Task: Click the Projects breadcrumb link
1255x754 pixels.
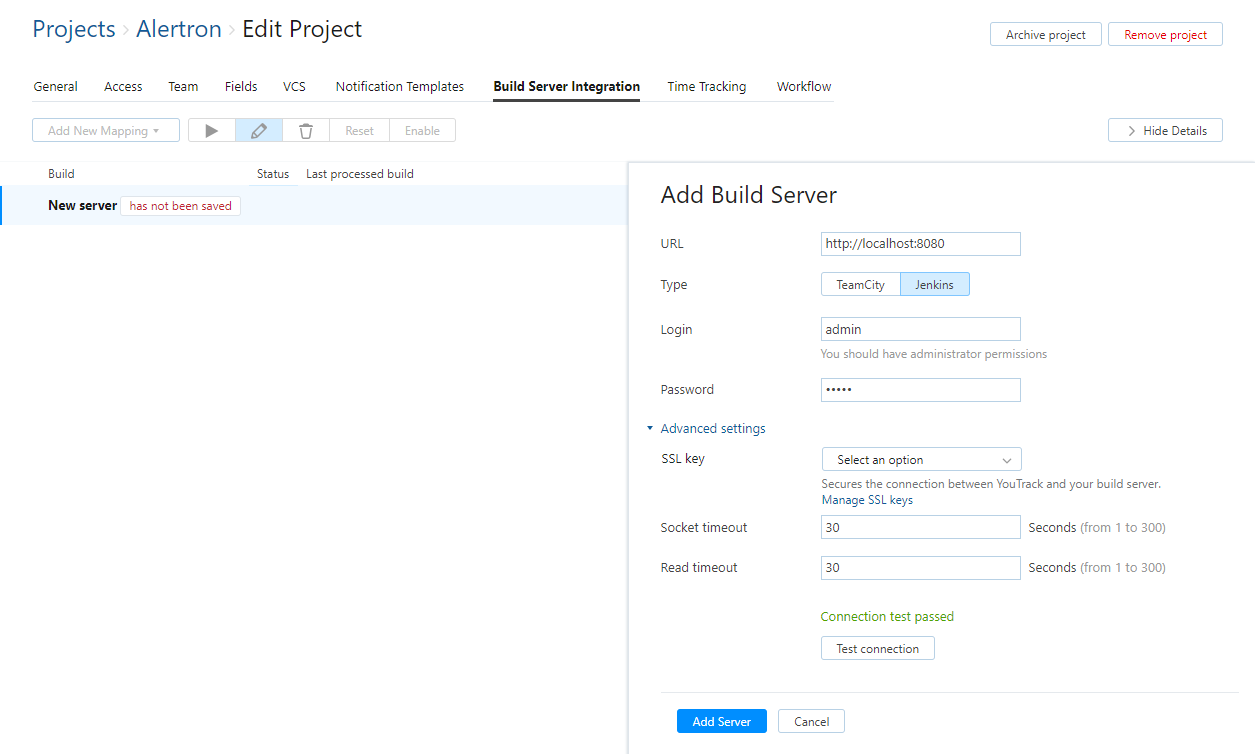Action: click(74, 30)
